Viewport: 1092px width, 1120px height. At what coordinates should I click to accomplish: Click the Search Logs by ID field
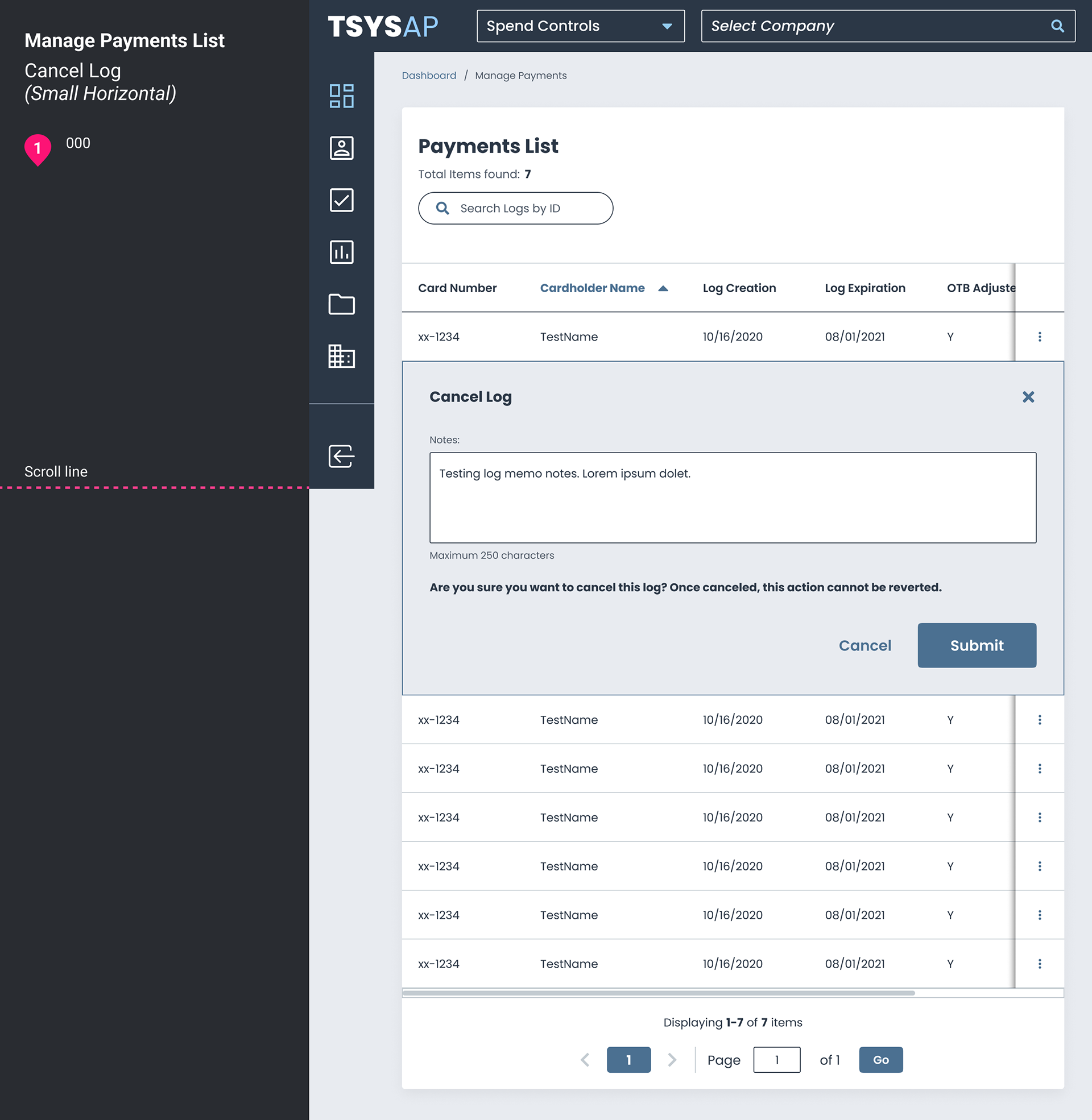[515, 208]
